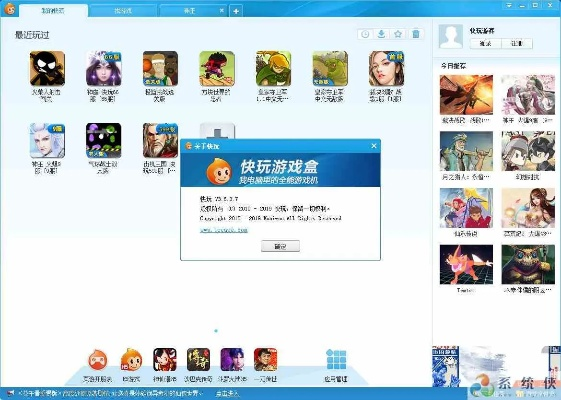Open favorites with the star icon
561x400 pixels.
(x=398, y=34)
